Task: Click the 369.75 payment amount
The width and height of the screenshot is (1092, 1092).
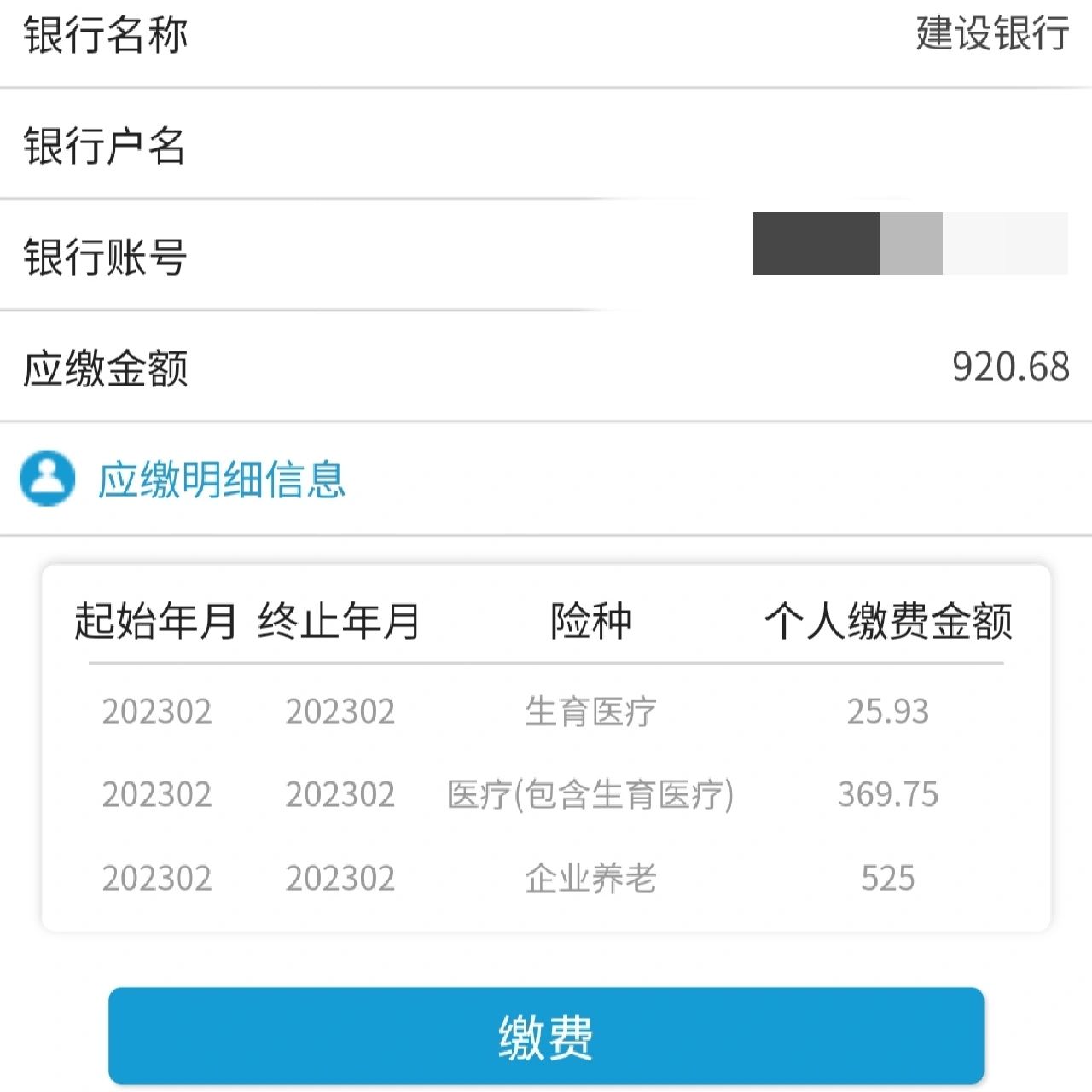Action: pos(888,795)
